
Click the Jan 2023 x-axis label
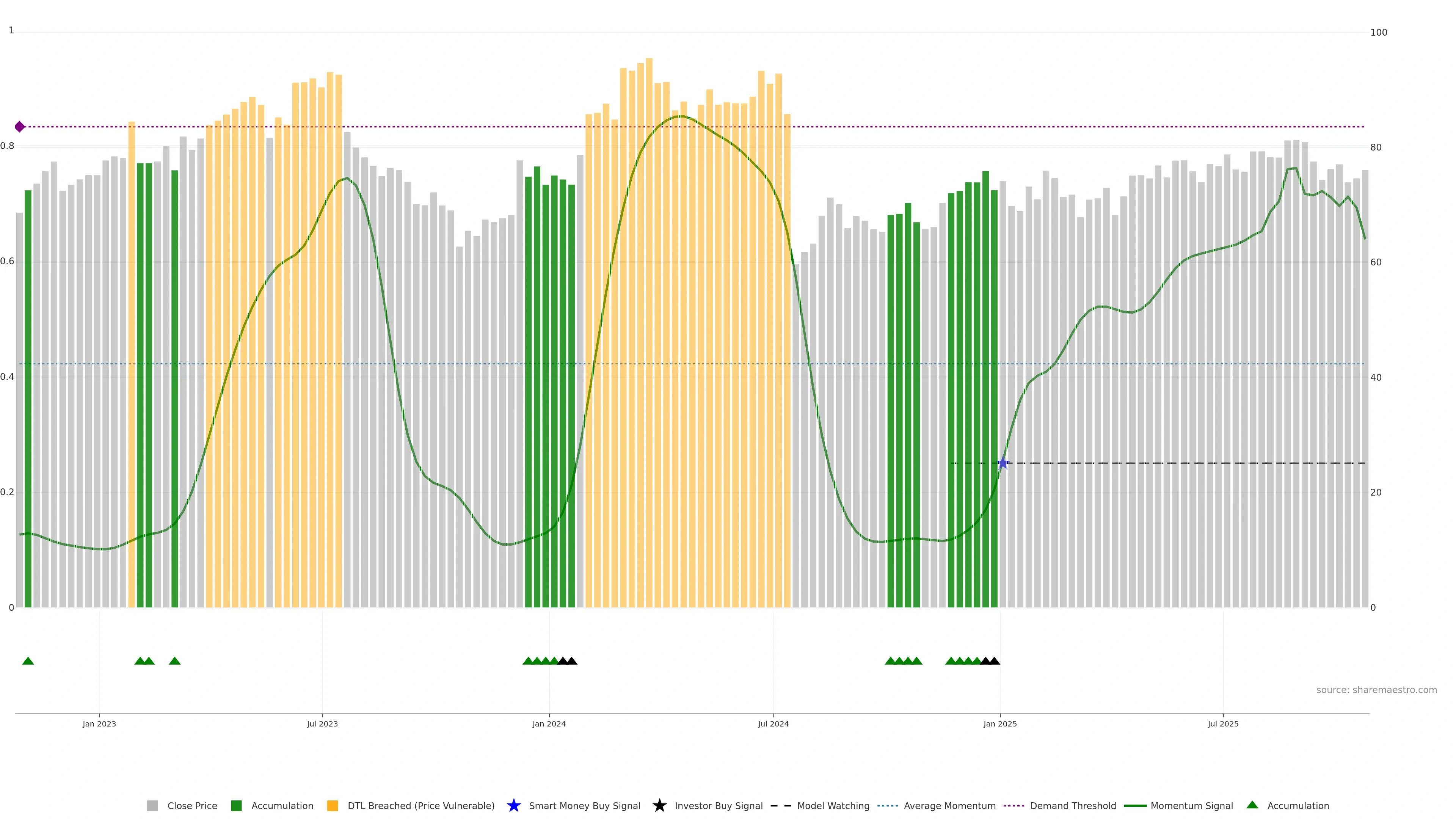point(99,724)
